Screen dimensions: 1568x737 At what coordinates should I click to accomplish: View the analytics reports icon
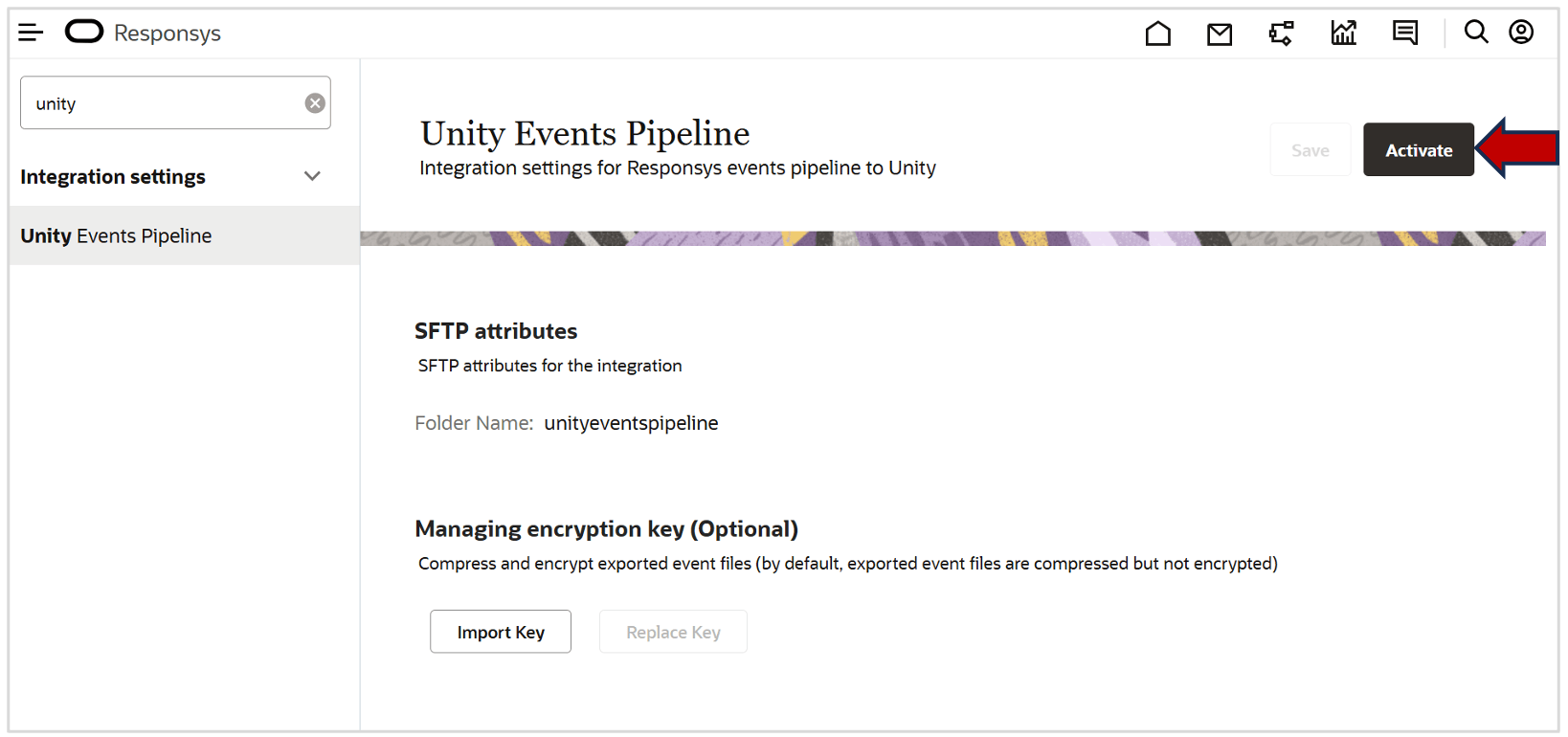1343,32
